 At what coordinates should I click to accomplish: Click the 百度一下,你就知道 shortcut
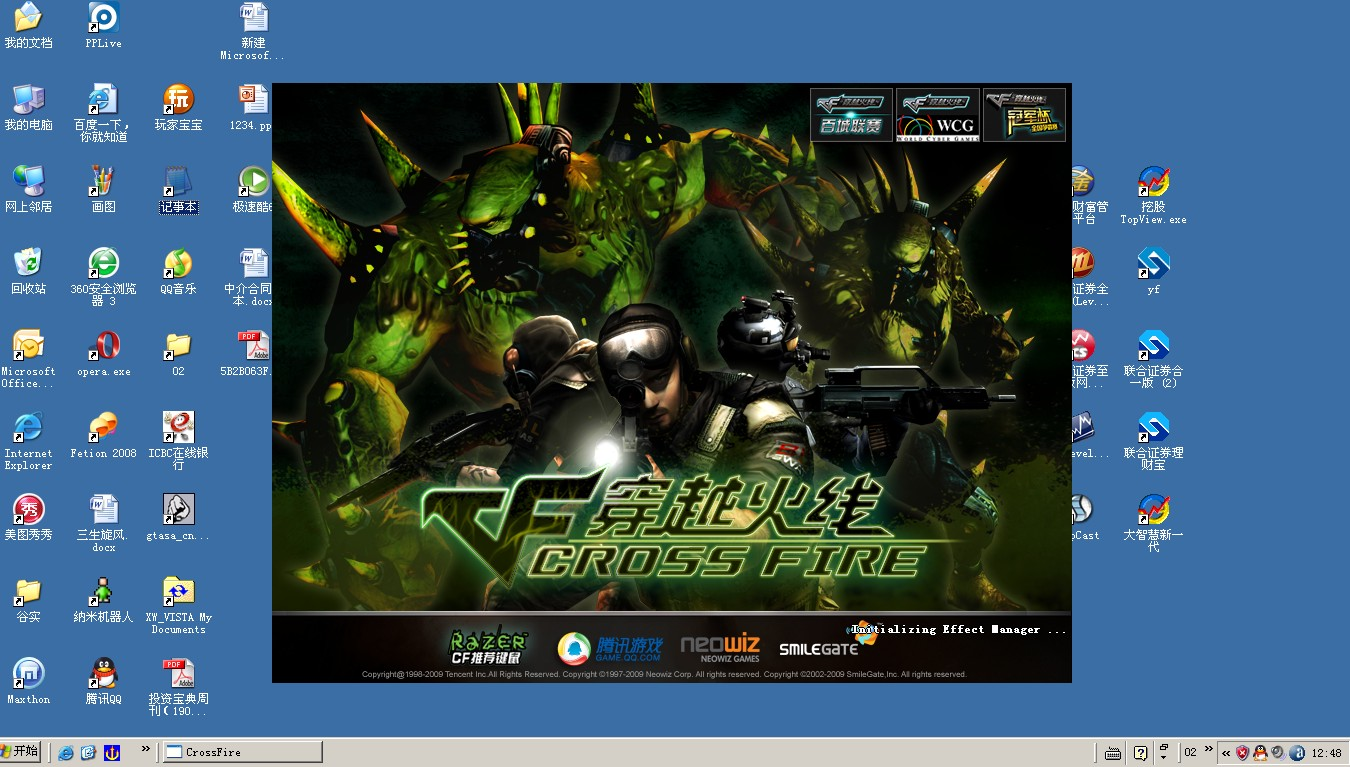(103, 113)
